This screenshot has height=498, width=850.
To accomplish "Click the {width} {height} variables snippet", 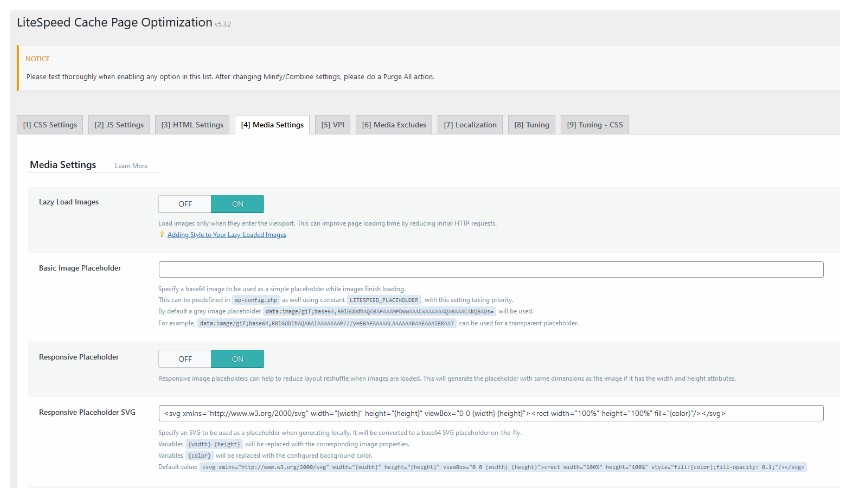I will (214, 444).
